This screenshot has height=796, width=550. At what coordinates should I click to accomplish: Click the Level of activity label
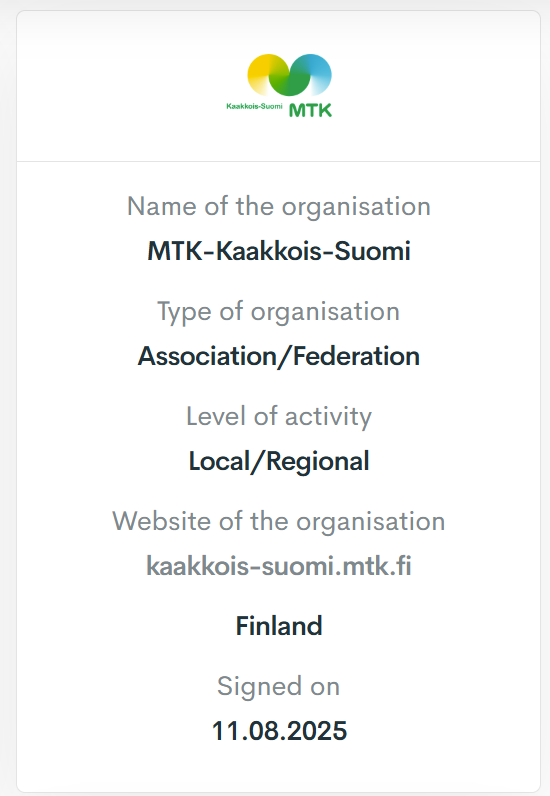click(x=279, y=417)
